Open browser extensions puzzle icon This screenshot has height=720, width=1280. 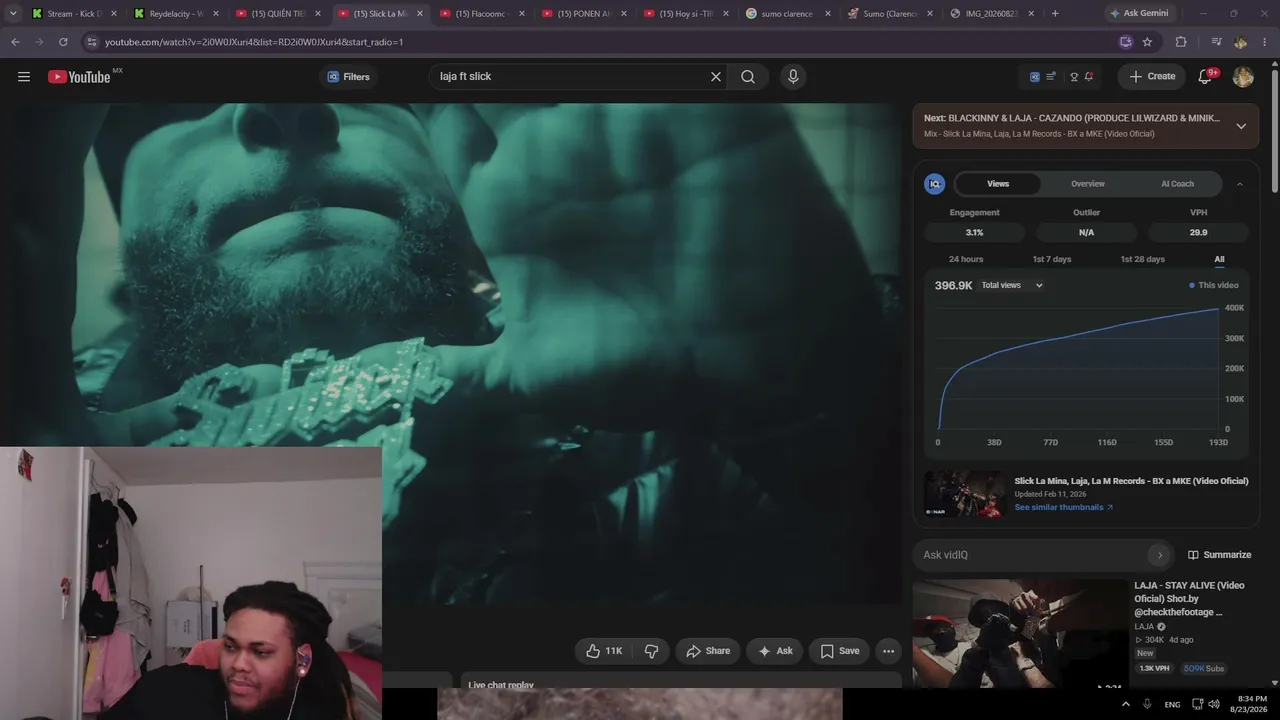pyautogui.click(x=1181, y=42)
